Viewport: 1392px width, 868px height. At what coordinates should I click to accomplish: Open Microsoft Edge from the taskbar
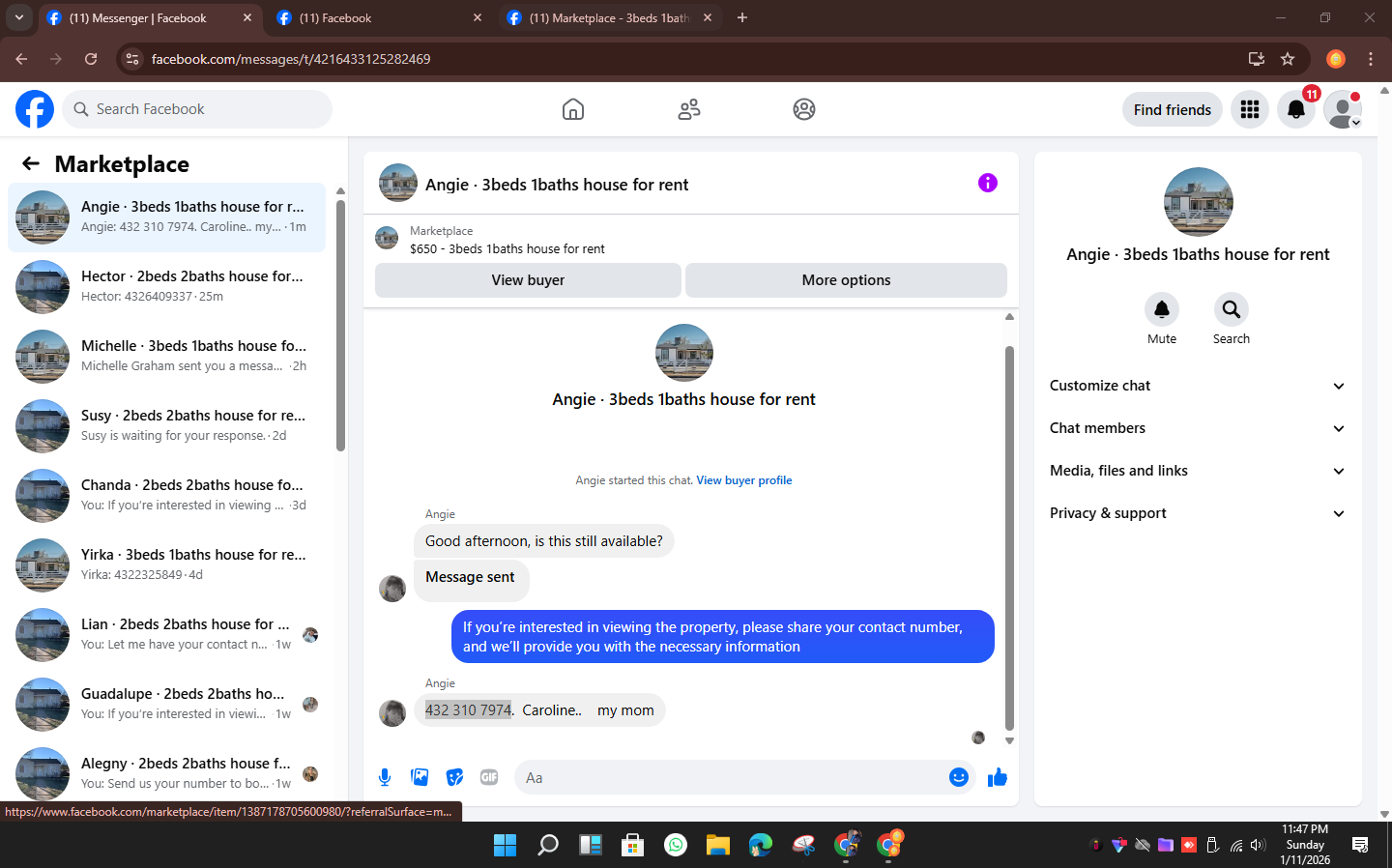coord(761,845)
